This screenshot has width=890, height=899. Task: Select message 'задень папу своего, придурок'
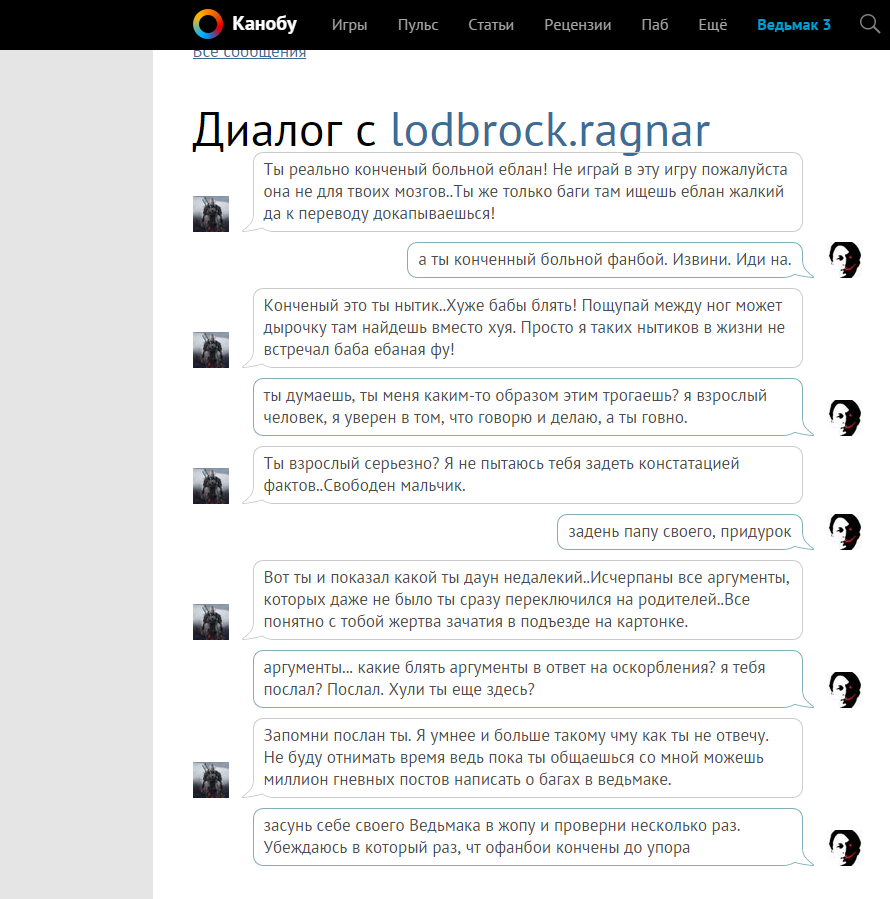tap(680, 531)
